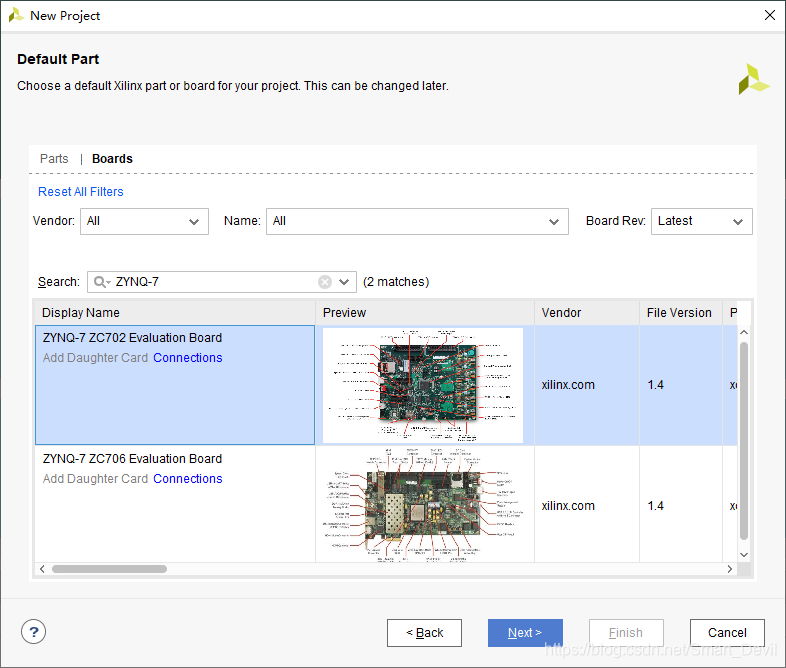Click the table's scroll up arrow
The image size is (786, 668).
[x=744, y=332]
